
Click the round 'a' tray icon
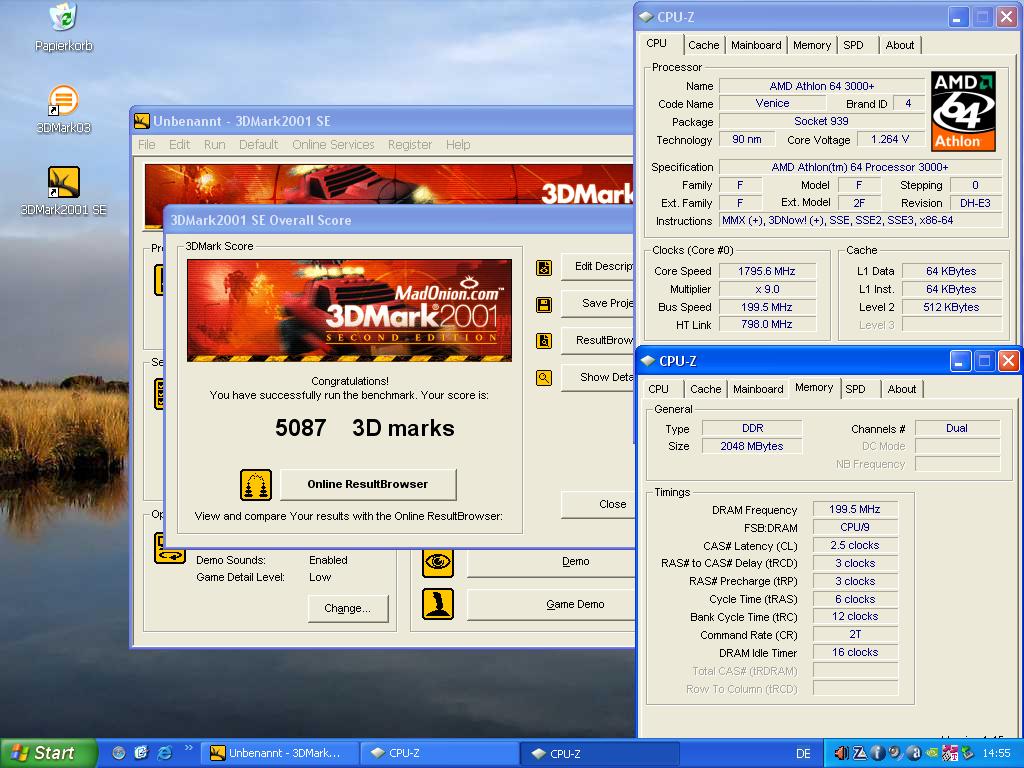coord(914,754)
